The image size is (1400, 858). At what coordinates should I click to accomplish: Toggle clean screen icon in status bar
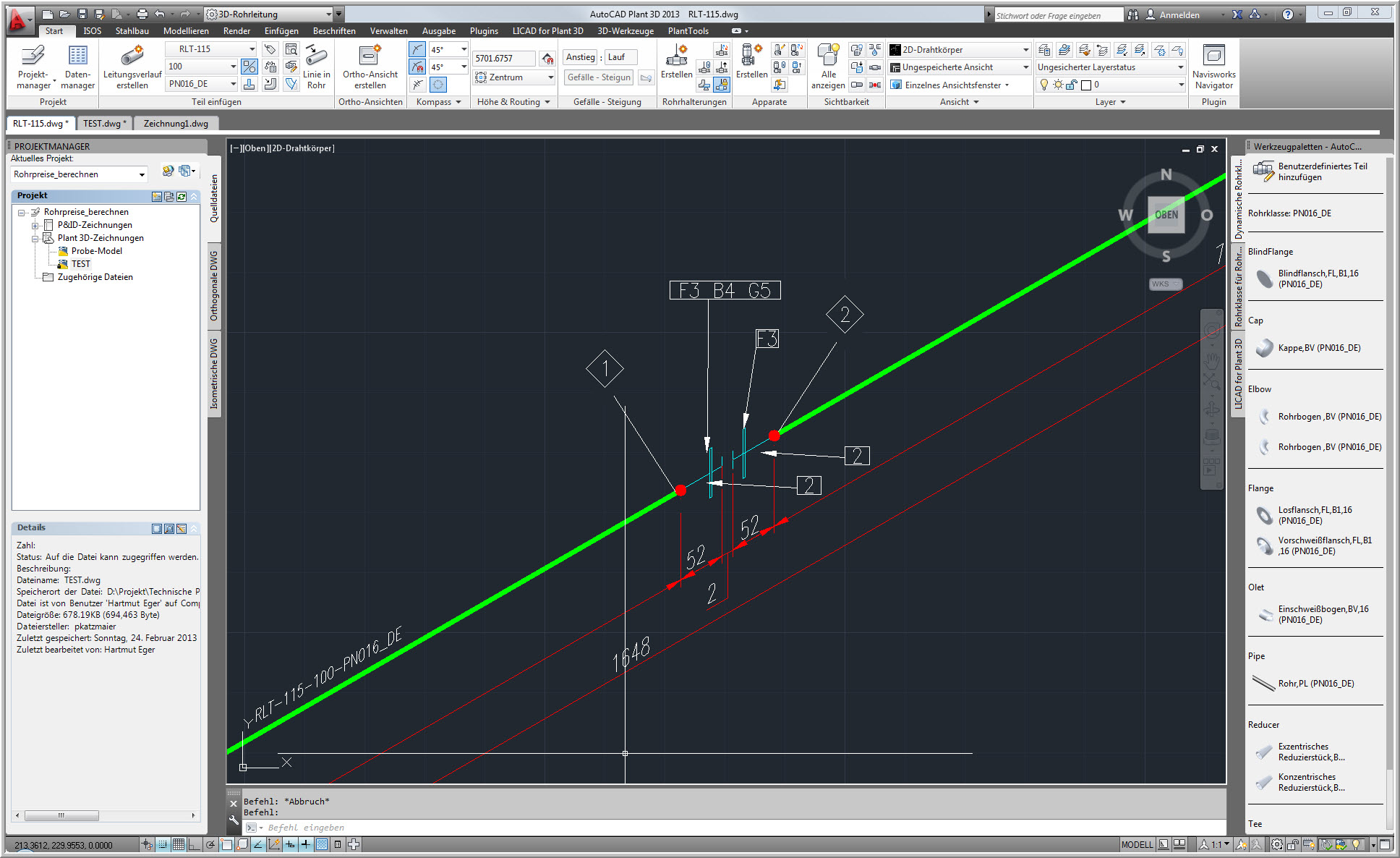(x=1385, y=844)
